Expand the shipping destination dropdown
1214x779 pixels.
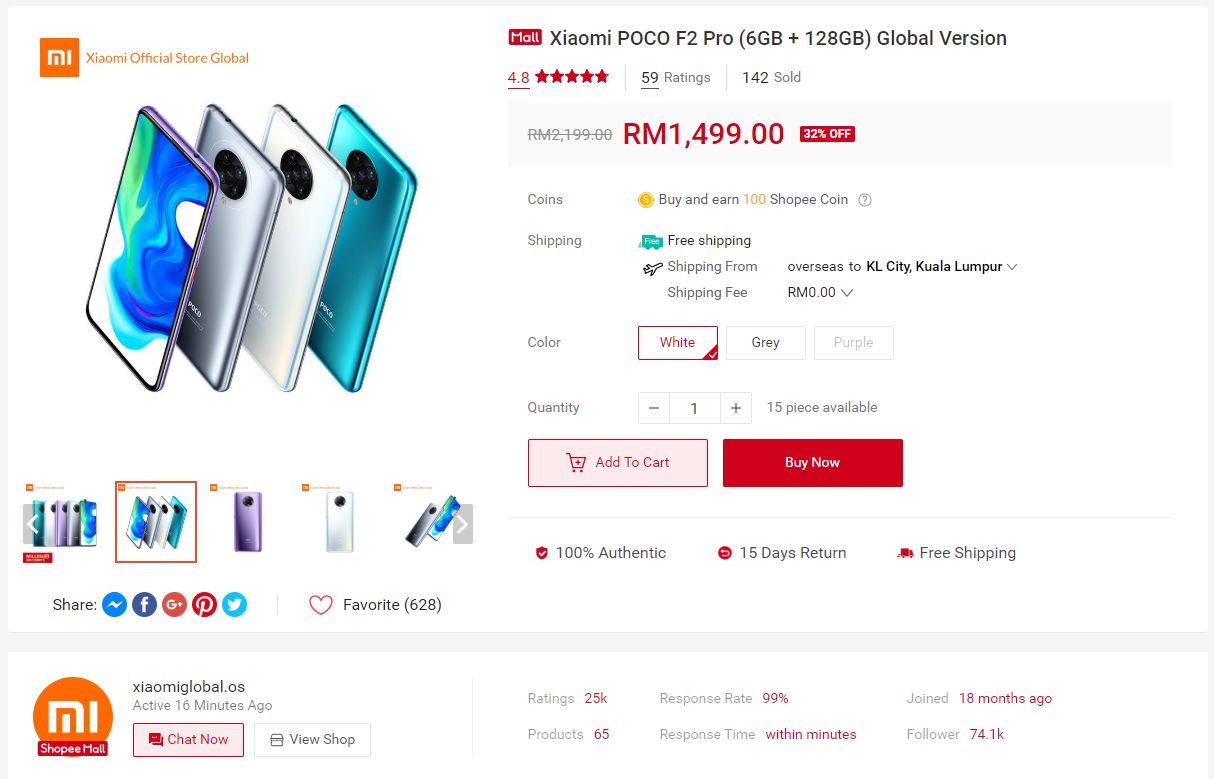(x=1012, y=267)
